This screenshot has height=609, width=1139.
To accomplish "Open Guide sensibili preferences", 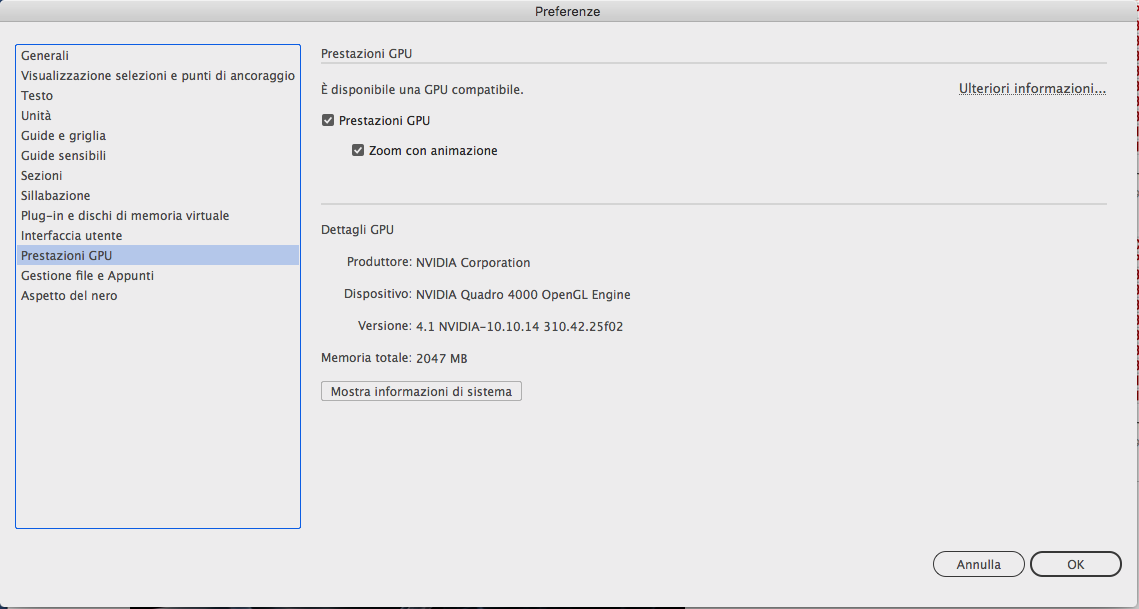I will [x=63, y=156].
